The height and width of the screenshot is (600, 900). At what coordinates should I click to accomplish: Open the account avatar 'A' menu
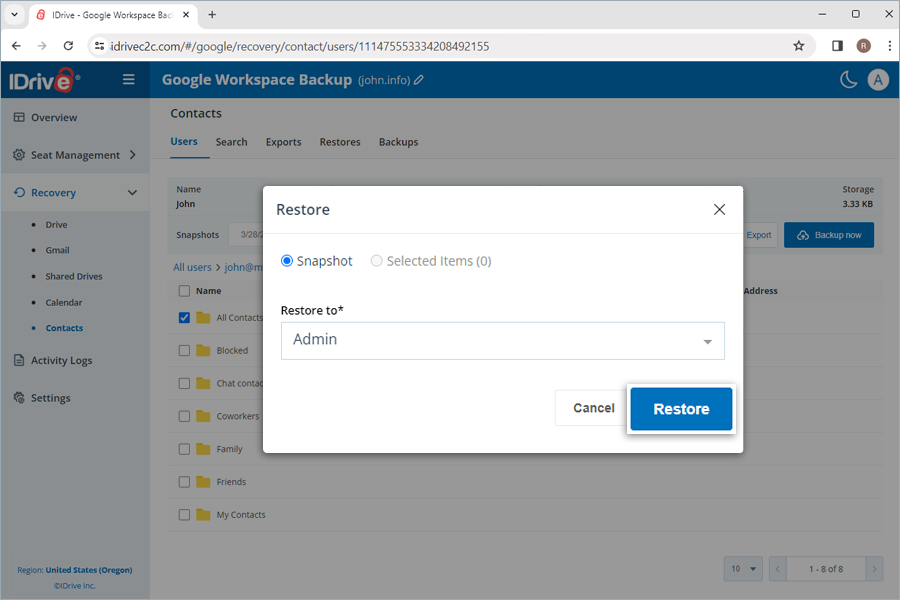click(x=878, y=80)
